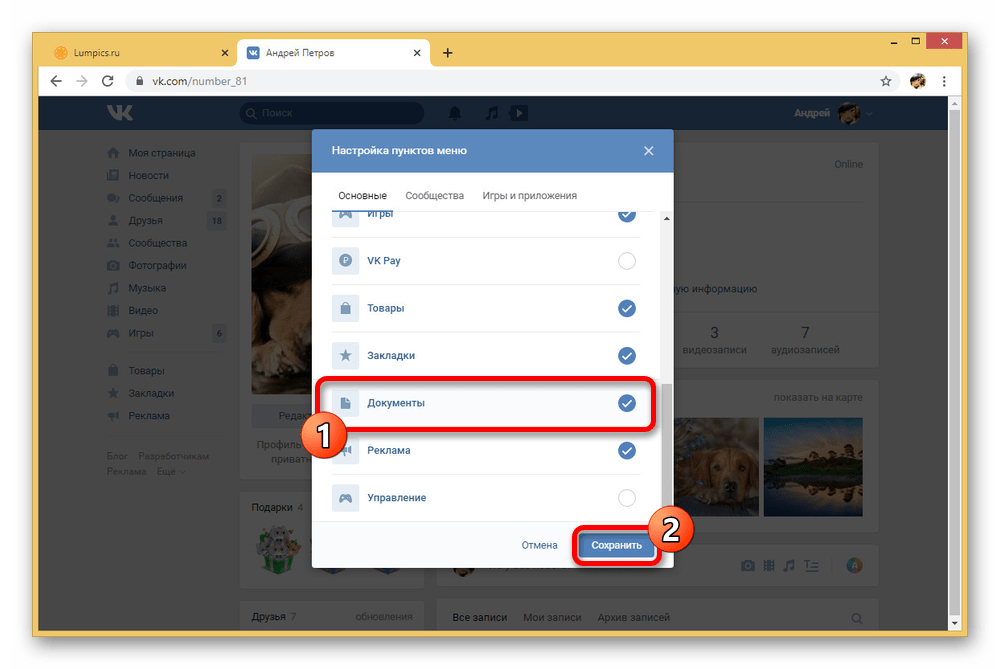Select the Андрей Петров browser tab
The image size is (1000, 669).
(334, 53)
